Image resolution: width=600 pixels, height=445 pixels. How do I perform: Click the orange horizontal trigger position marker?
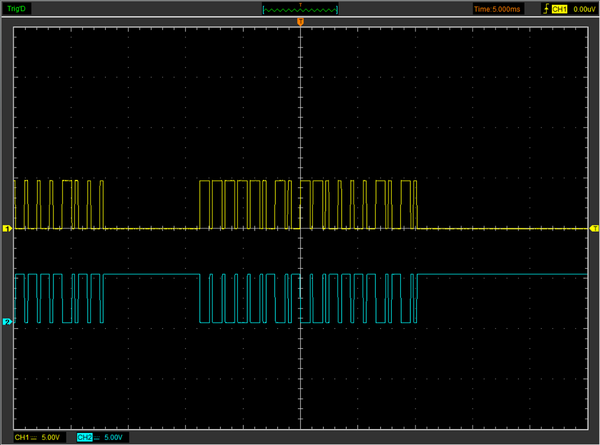pyautogui.click(x=300, y=22)
